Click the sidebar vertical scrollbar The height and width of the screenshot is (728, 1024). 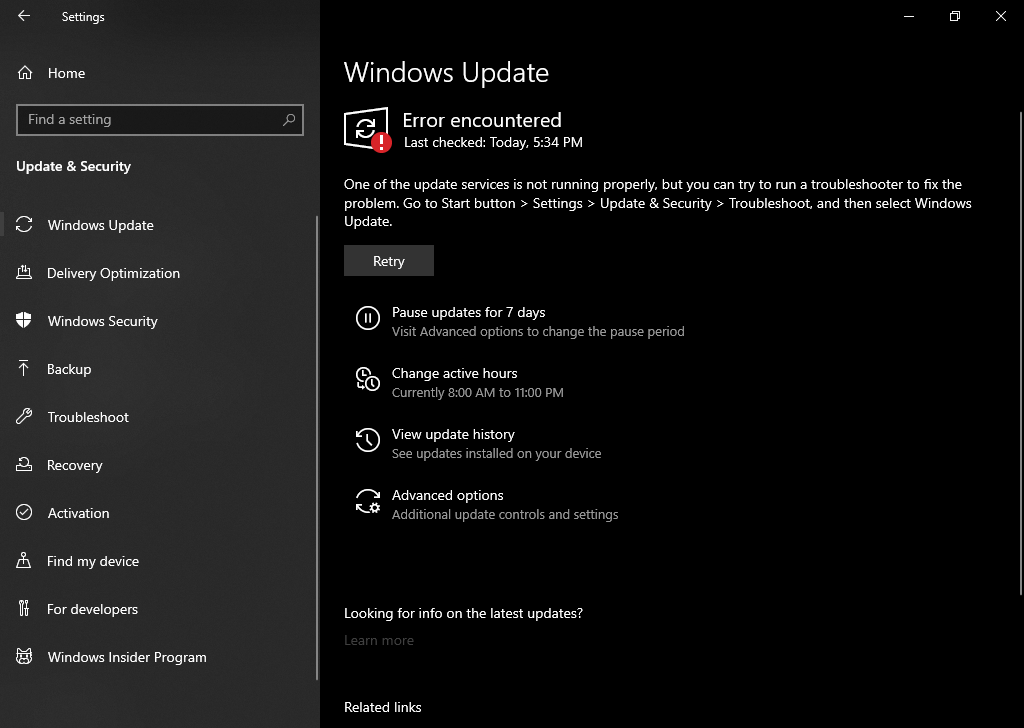[x=317, y=448]
